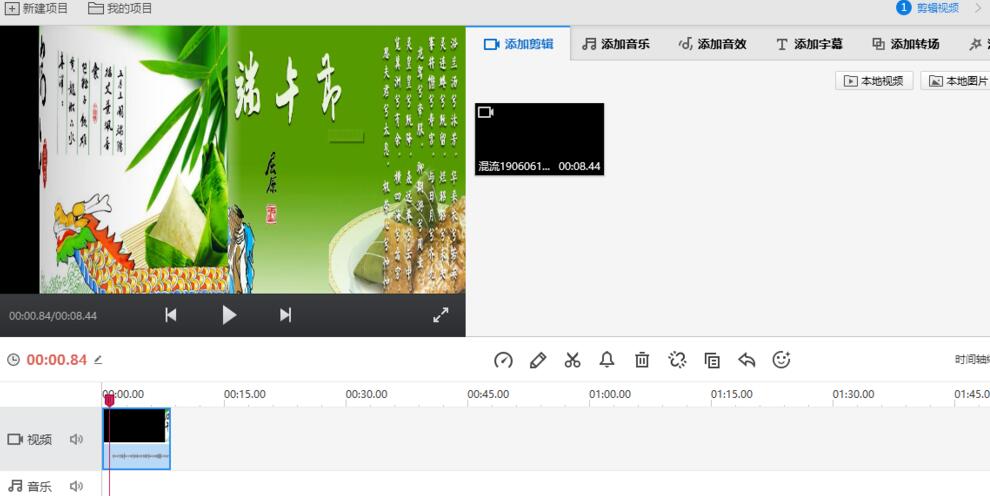Open the speed adjustment gauge tool

(x=503, y=360)
